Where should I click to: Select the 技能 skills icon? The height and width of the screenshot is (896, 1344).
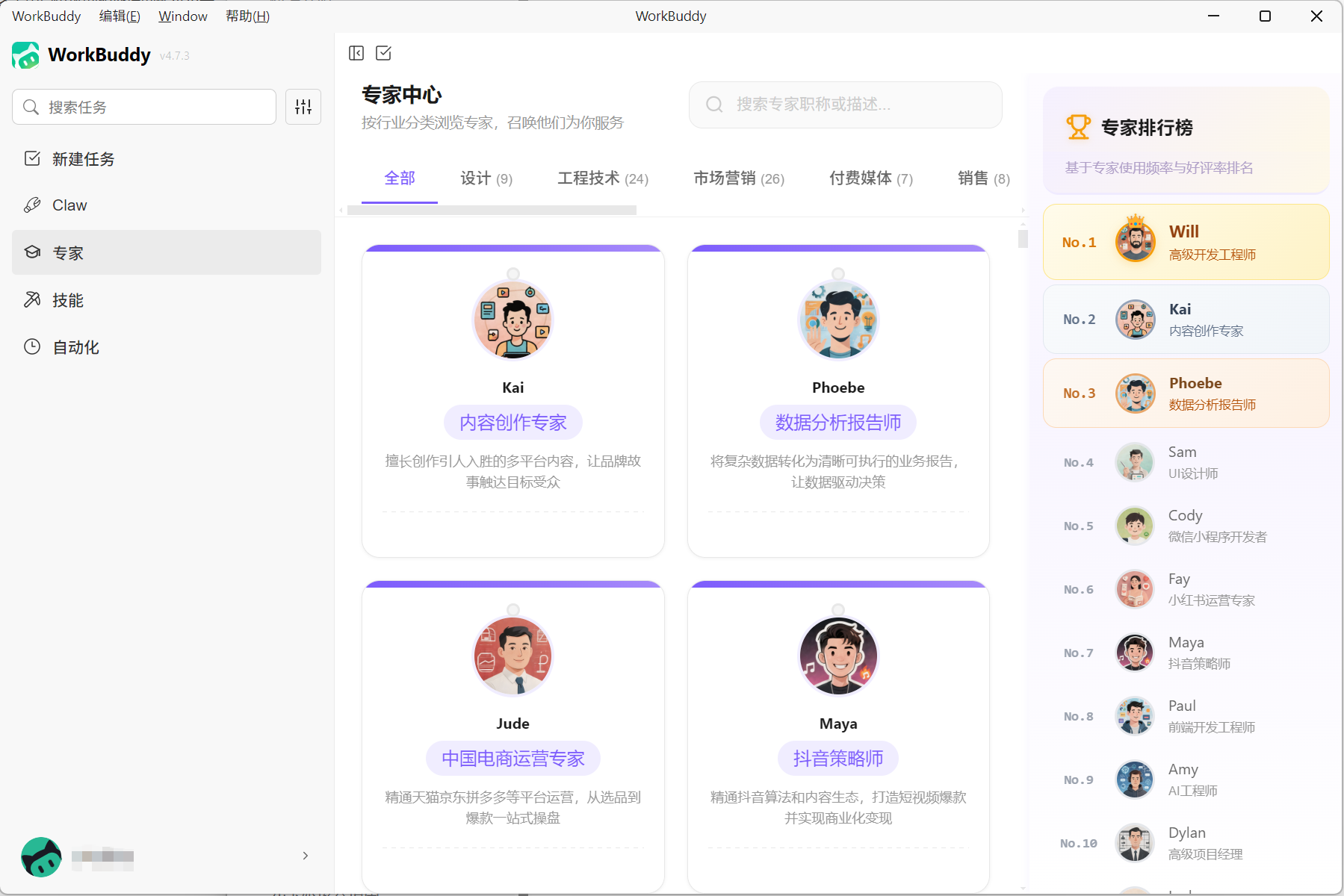click(32, 300)
